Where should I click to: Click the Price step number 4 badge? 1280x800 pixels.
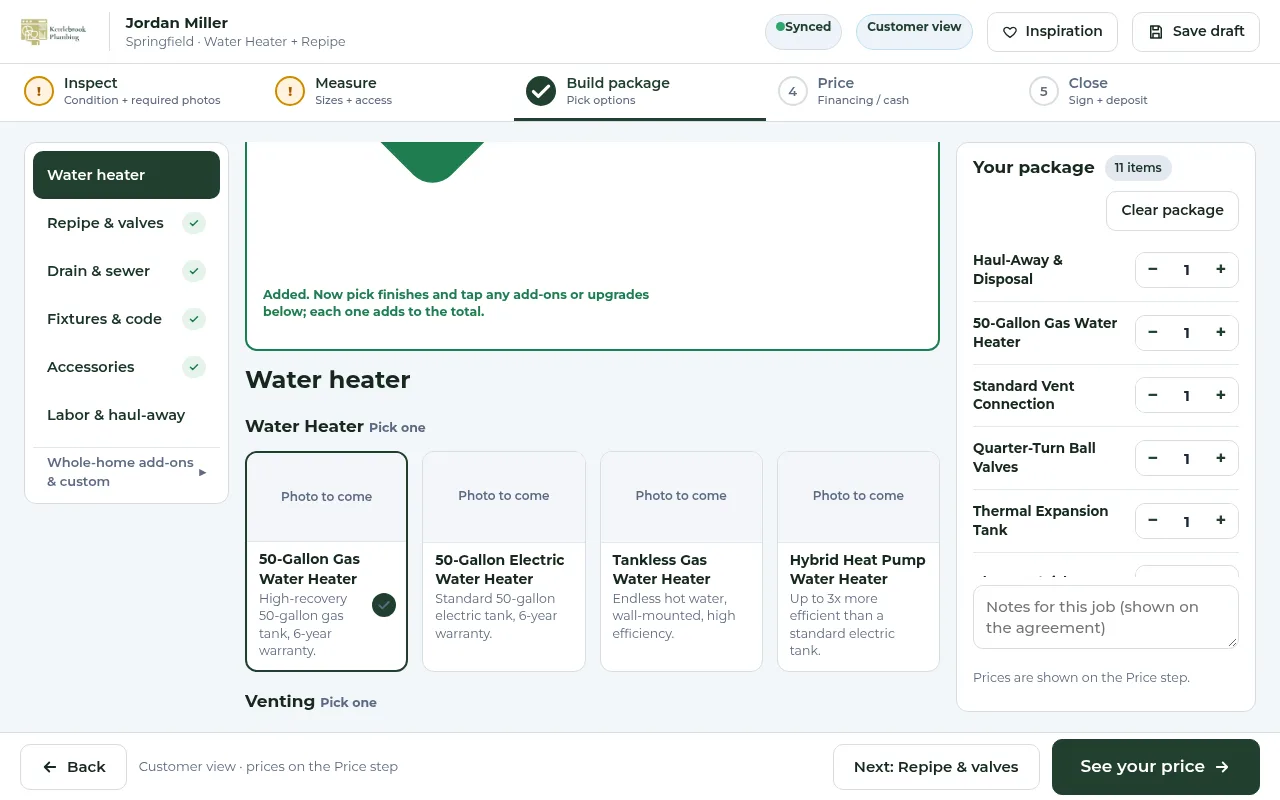793,91
